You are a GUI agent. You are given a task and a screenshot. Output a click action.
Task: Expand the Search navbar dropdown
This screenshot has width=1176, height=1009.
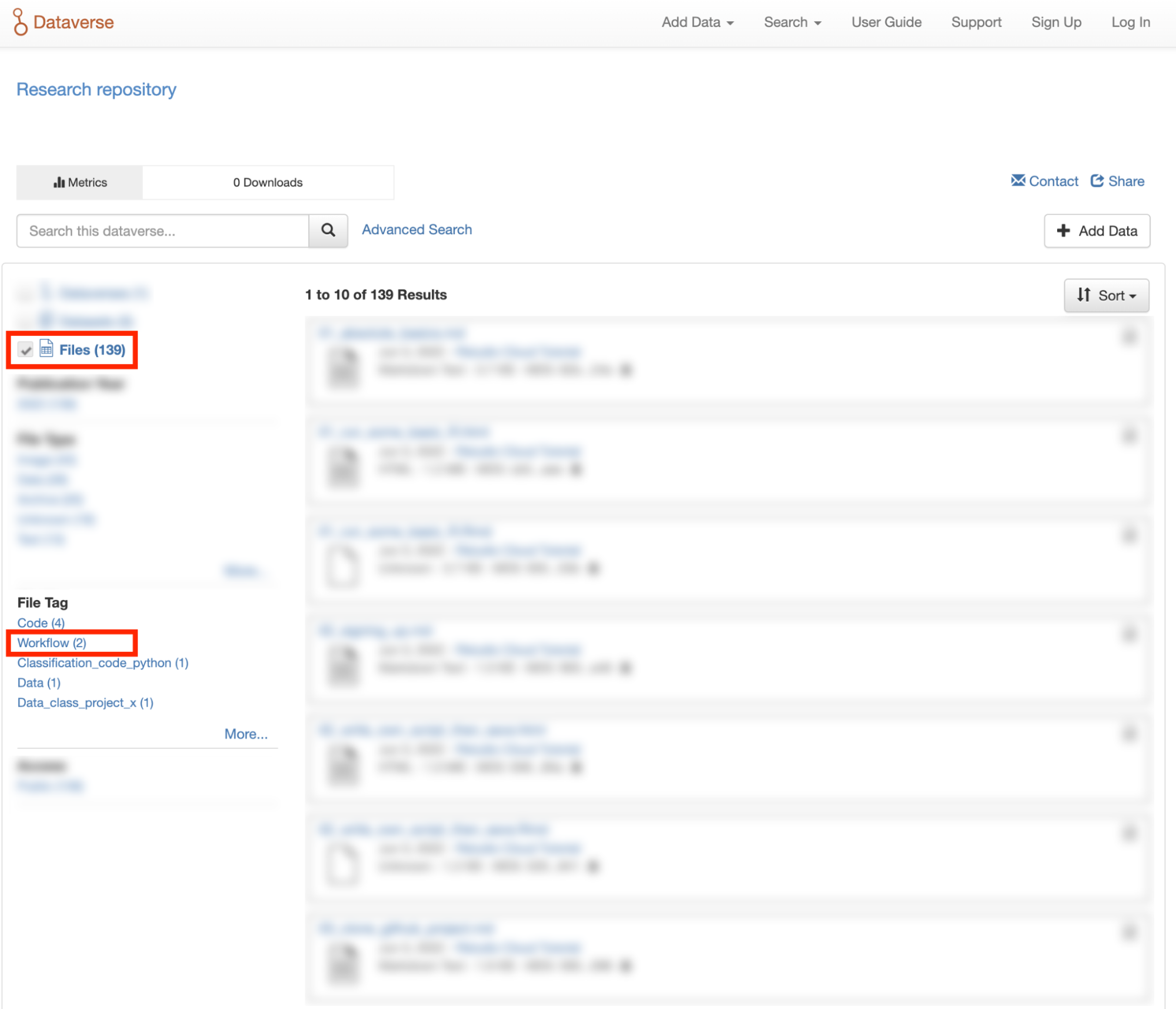click(792, 22)
